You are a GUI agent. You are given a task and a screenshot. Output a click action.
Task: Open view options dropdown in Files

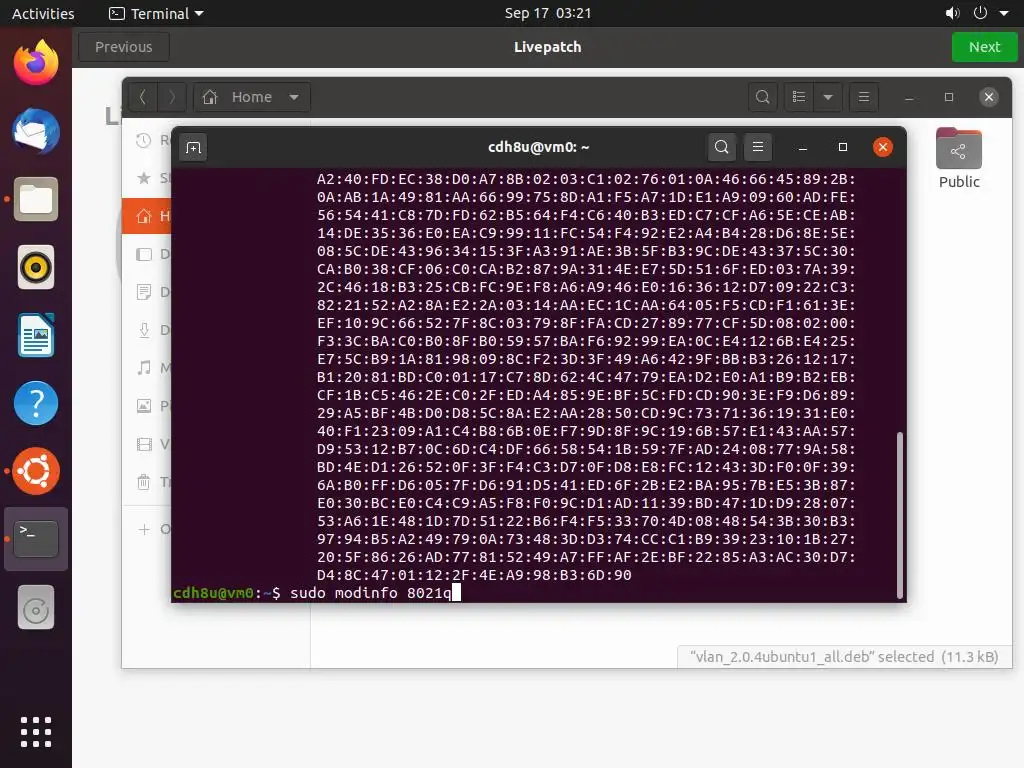828,97
